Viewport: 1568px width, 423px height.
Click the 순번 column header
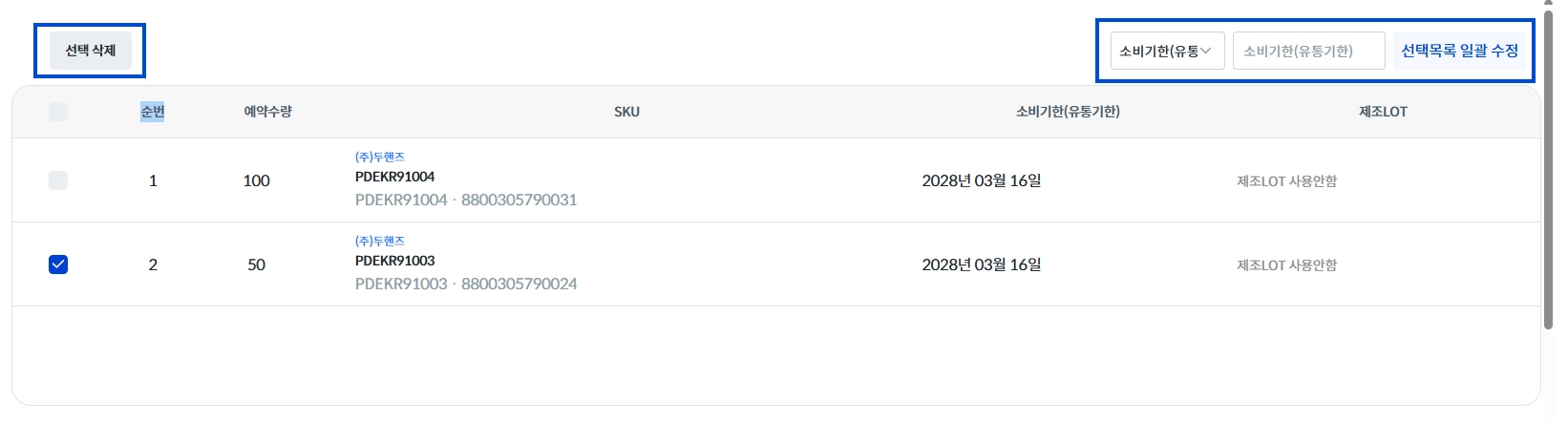153,112
